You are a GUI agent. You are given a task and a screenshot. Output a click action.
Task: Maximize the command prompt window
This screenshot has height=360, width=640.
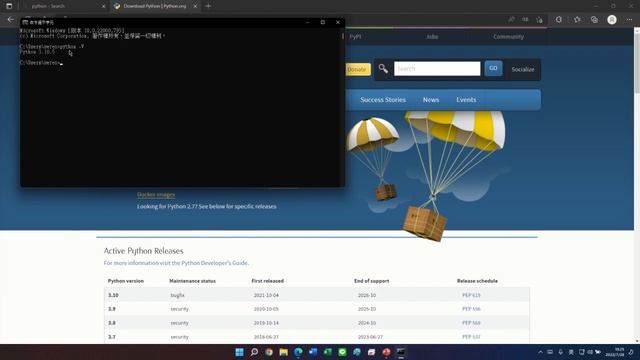322,22
